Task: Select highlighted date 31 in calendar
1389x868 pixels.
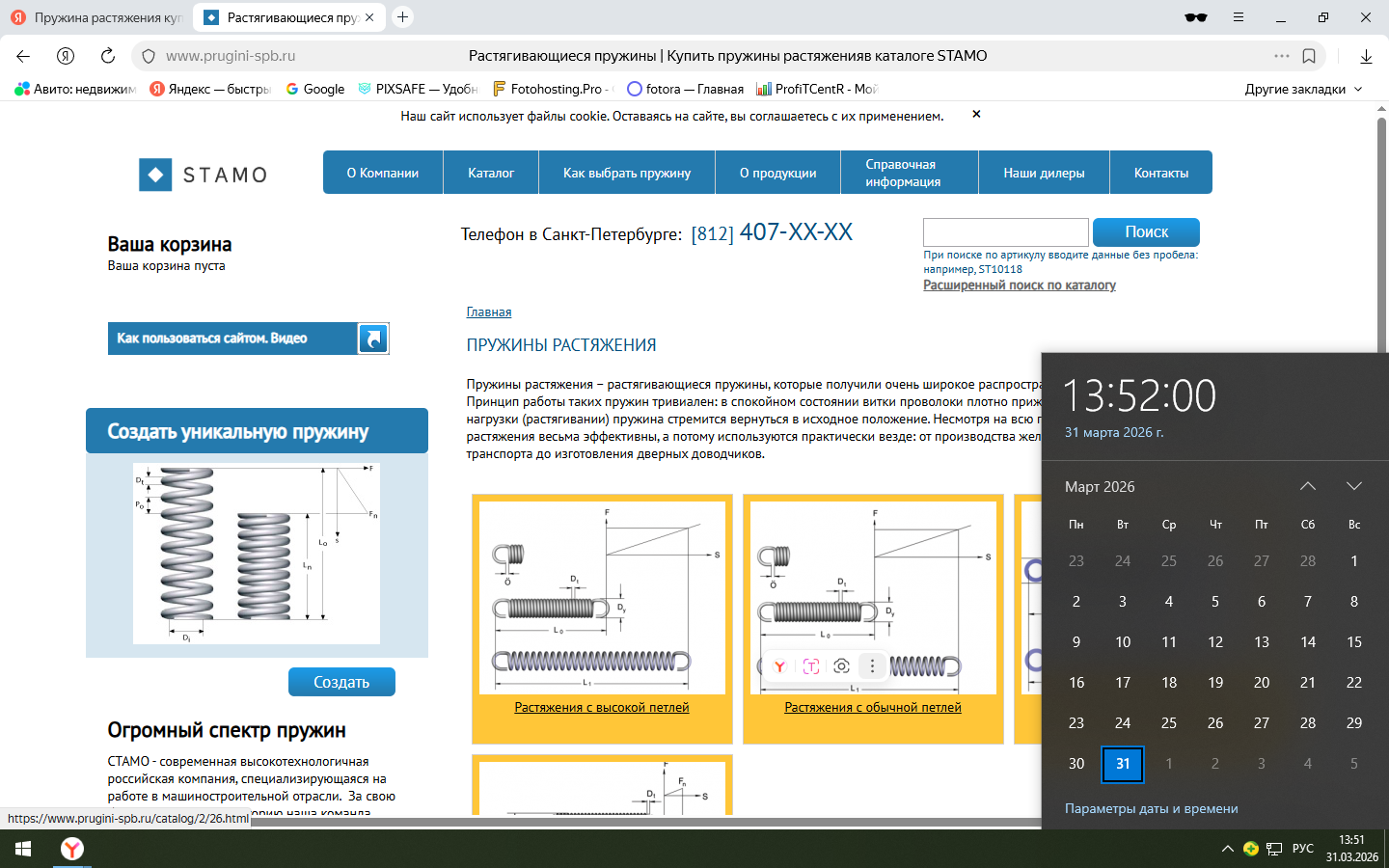Action: click(x=1123, y=764)
